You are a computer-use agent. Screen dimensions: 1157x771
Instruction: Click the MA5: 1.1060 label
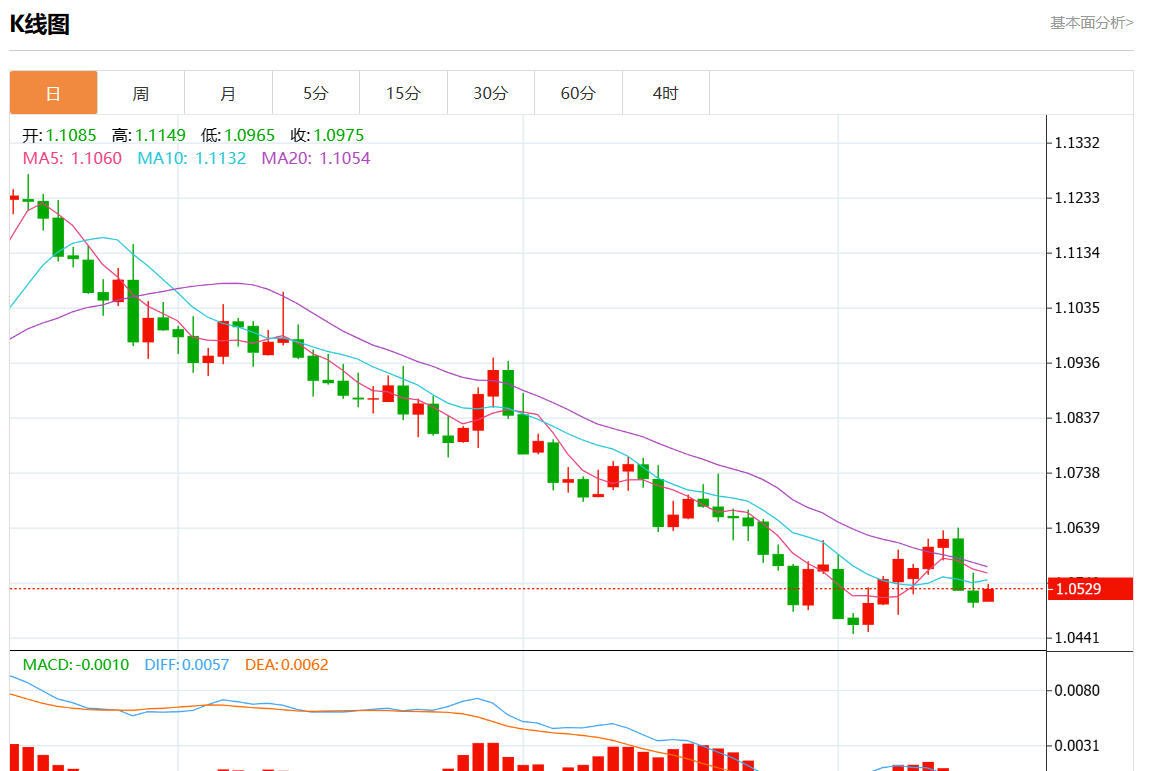click(x=72, y=158)
